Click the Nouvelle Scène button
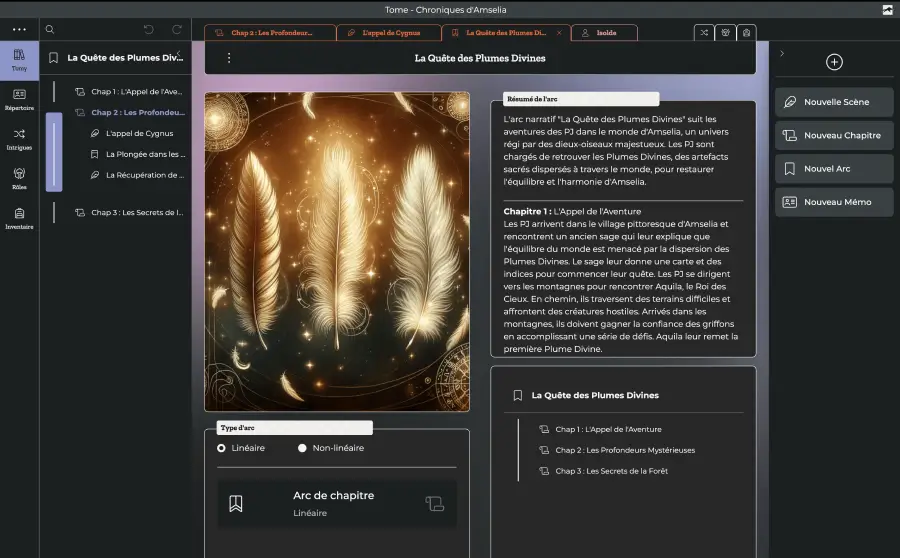This screenshot has height=558, width=900. 834,102
